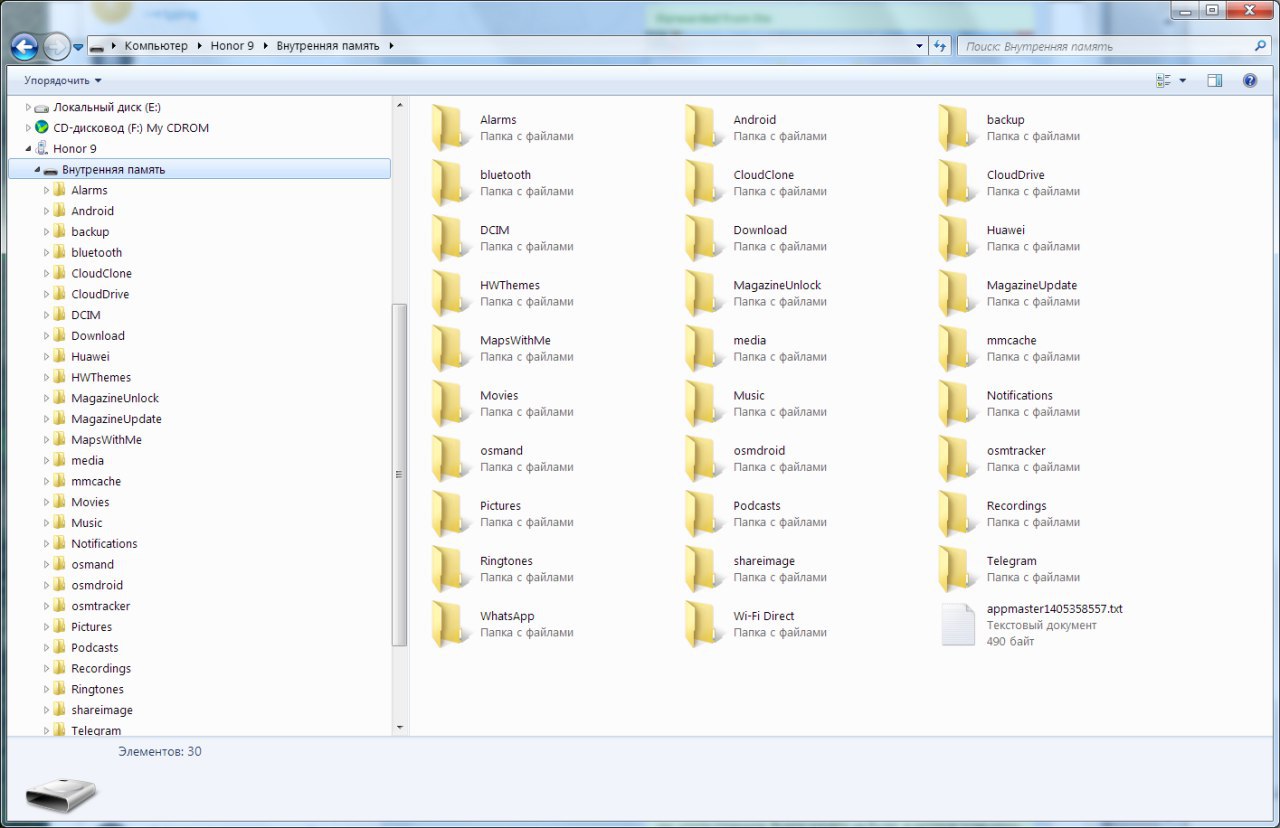
Task: Open the arrow after Внутренняя память breadcrumb
Action: click(x=391, y=46)
